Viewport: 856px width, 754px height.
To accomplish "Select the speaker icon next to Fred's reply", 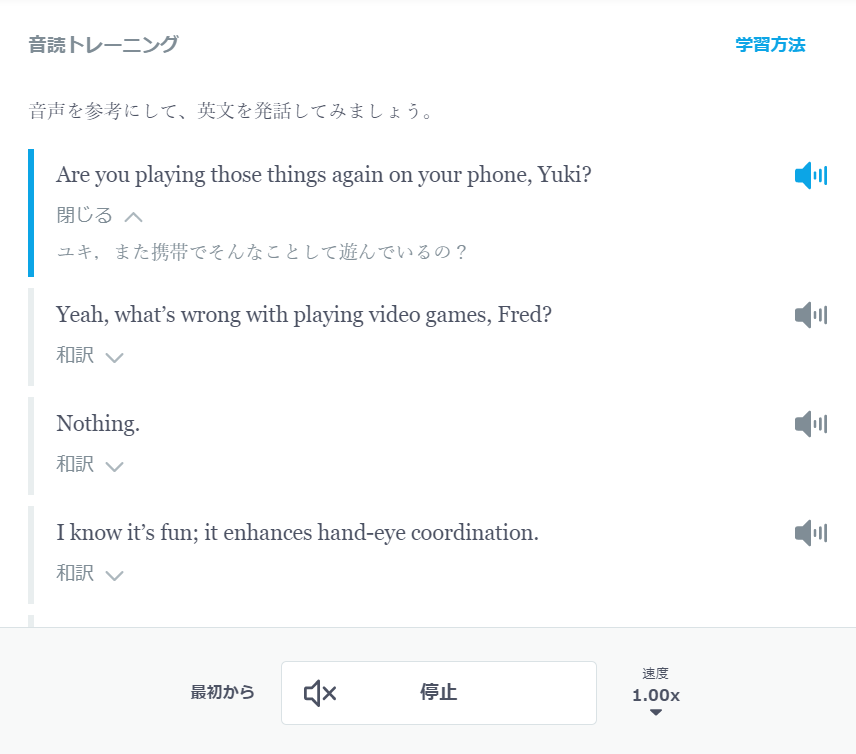I will tap(812, 314).
